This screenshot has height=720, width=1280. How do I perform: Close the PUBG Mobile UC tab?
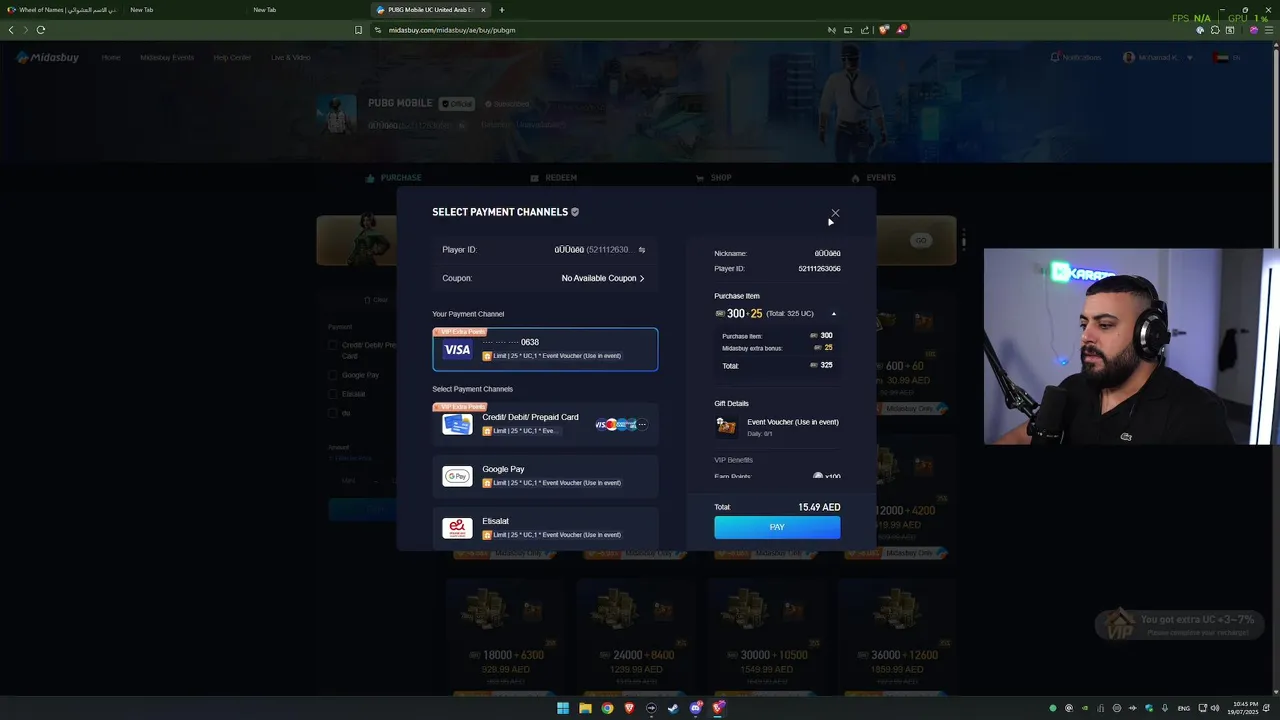(484, 10)
